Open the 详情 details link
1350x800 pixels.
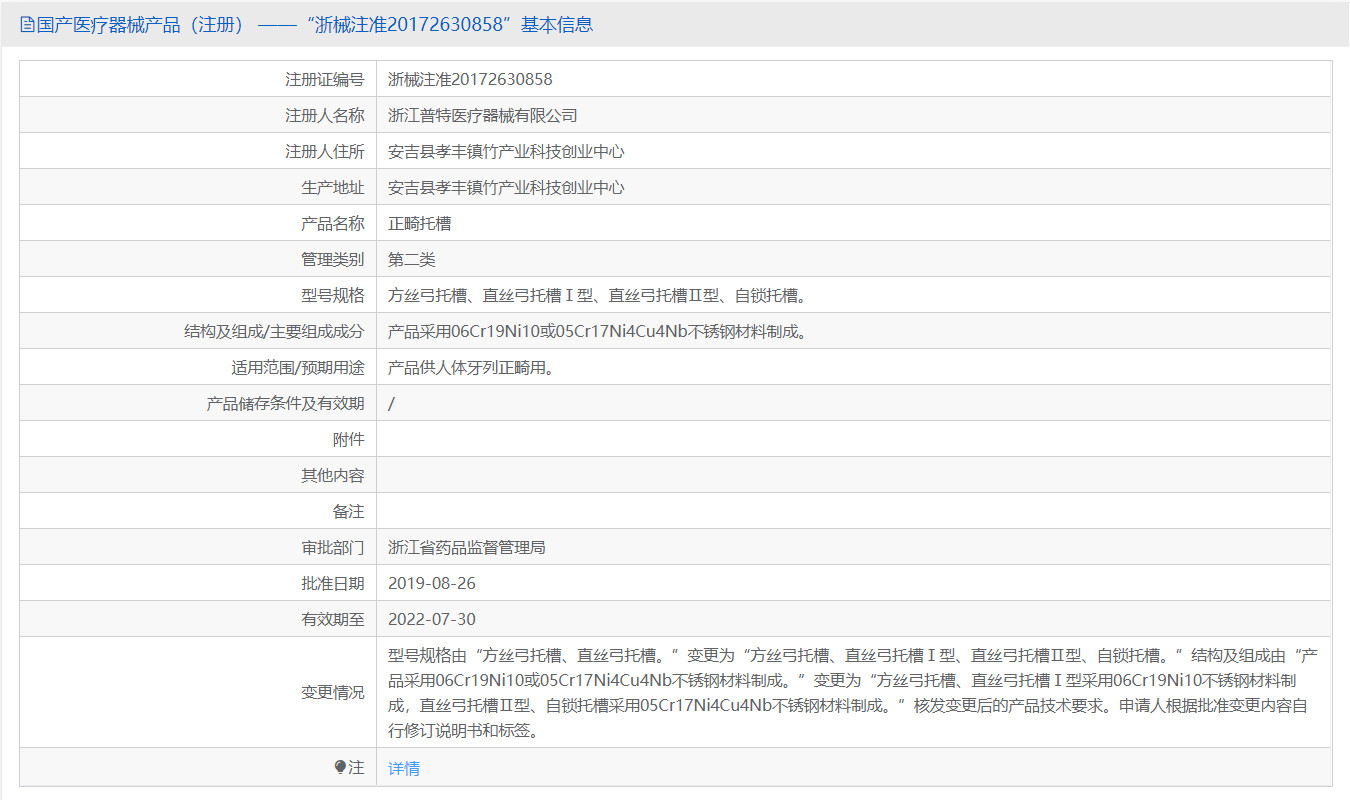pos(404,768)
